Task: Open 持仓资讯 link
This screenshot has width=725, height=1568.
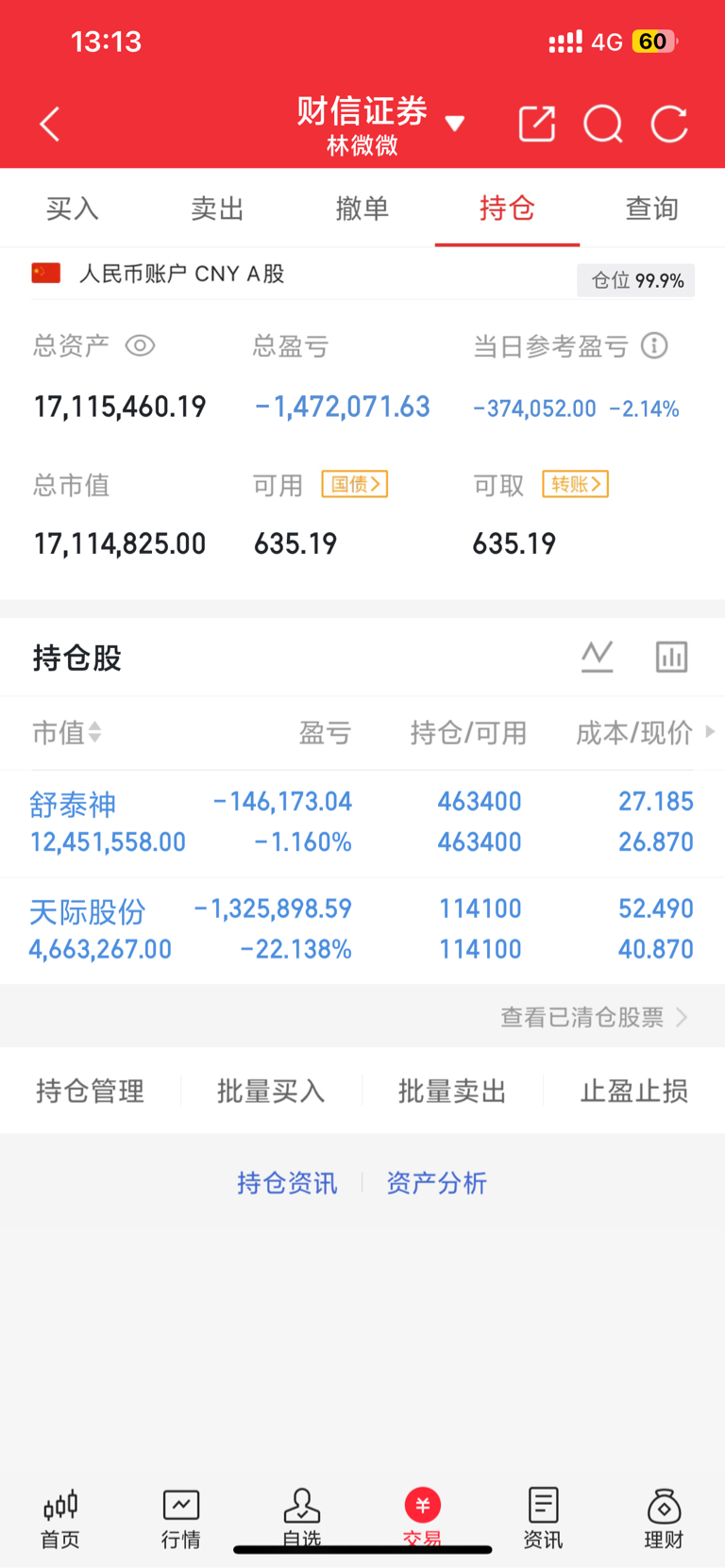Action: click(x=287, y=1183)
